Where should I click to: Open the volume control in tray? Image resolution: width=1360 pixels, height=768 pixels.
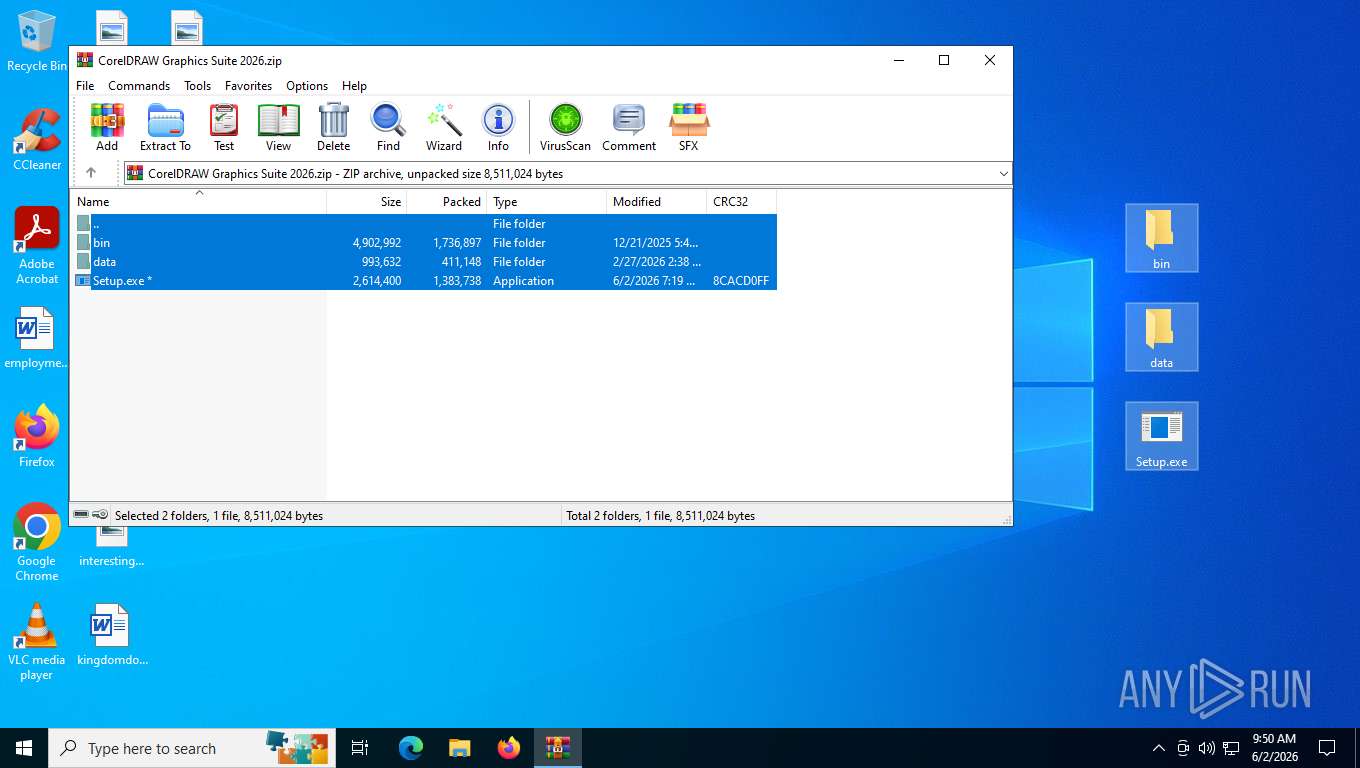(x=1206, y=748)
